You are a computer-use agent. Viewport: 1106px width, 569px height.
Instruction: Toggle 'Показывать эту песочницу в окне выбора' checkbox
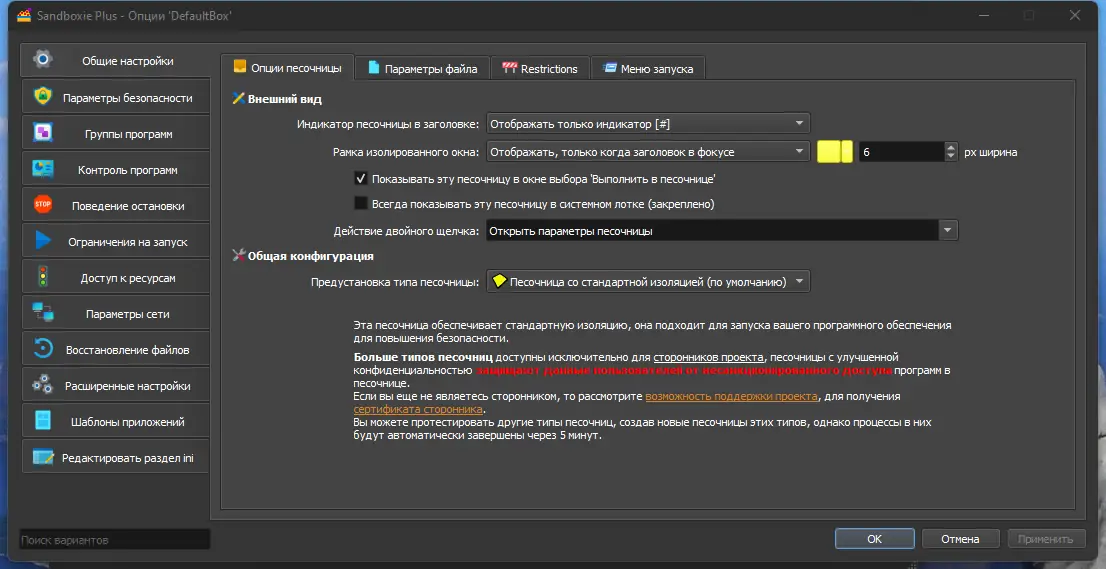(360, 178)
